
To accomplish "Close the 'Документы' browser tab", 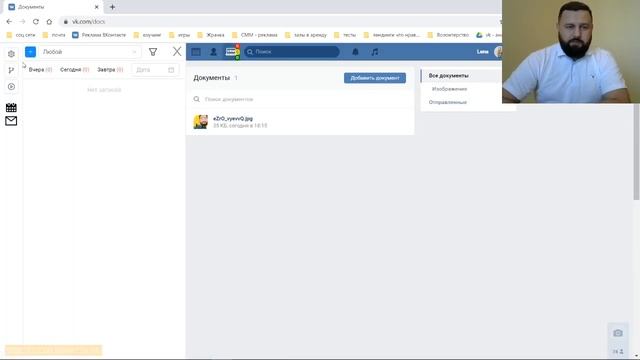I will [97, 7].
